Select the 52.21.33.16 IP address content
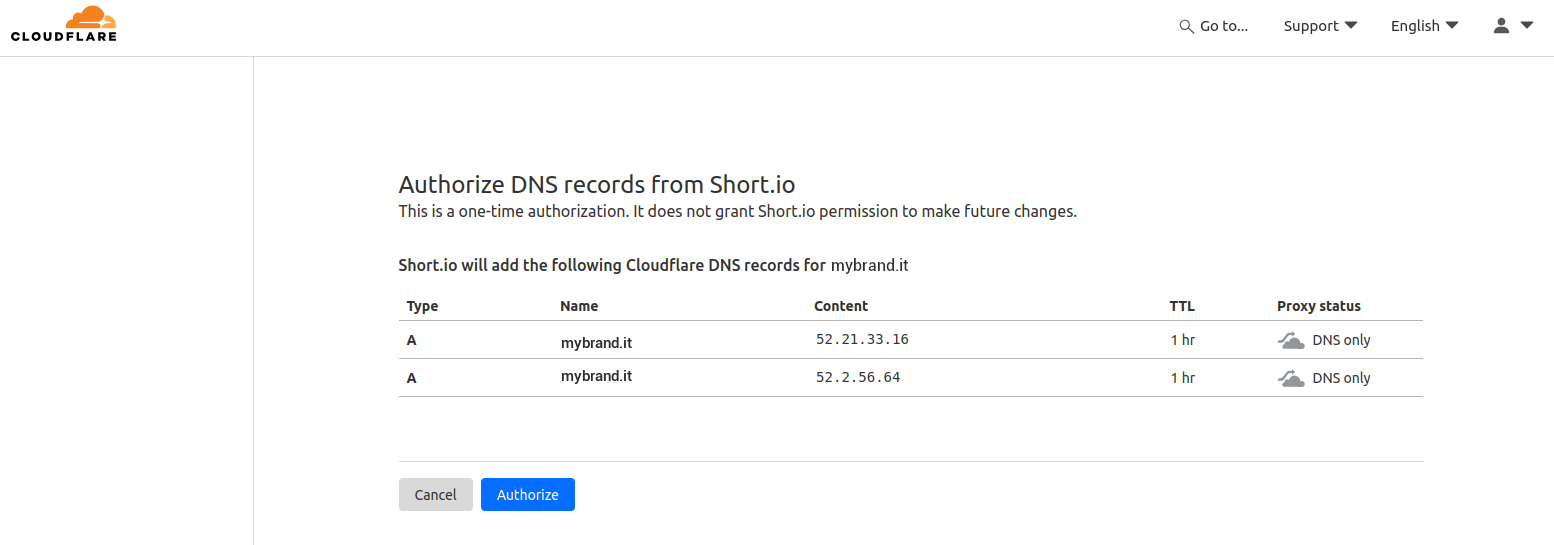The width and height of the screenshot is (1554, 545). pos(862,339)
